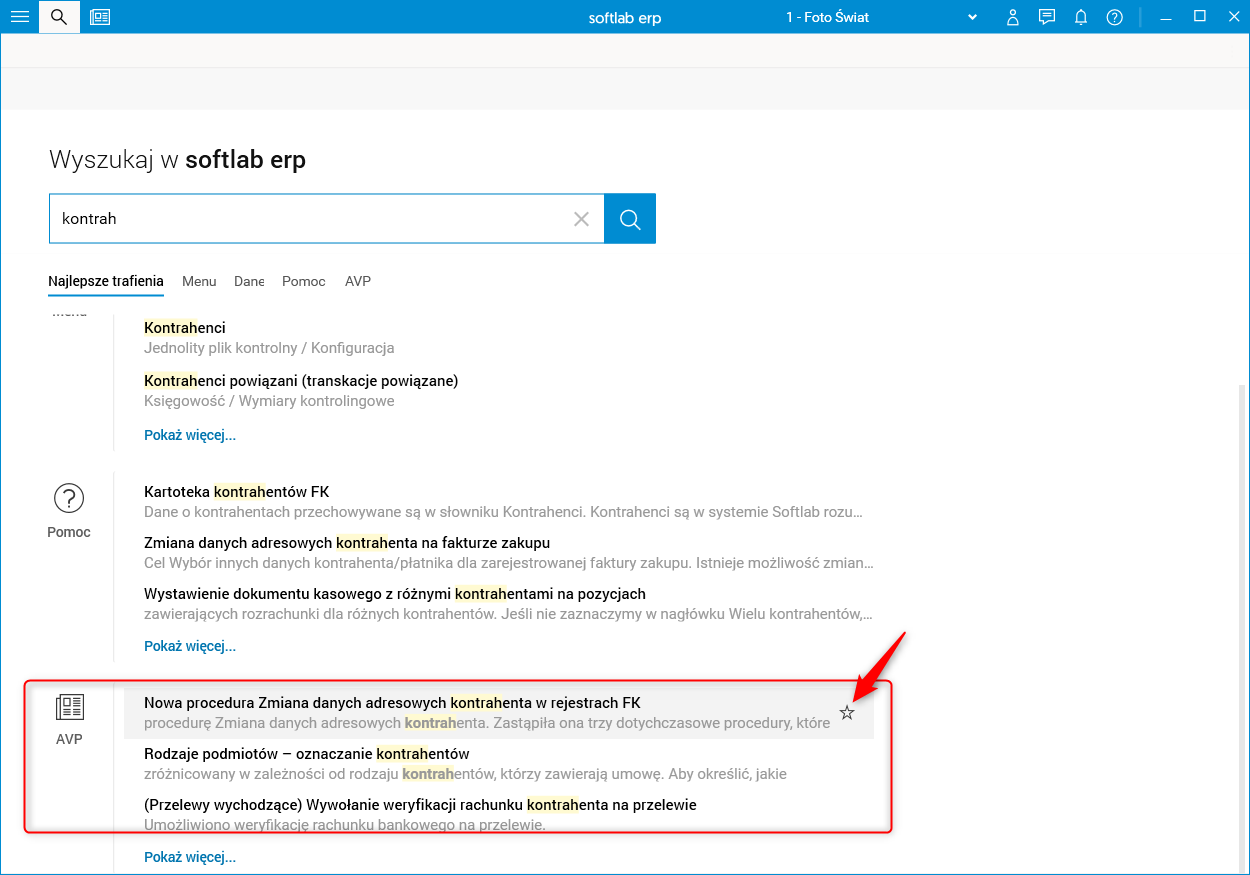Click the AVP section newspaper icon
Image resolution: width=1250 pixels, height=875 pixels.
(69, 708)
